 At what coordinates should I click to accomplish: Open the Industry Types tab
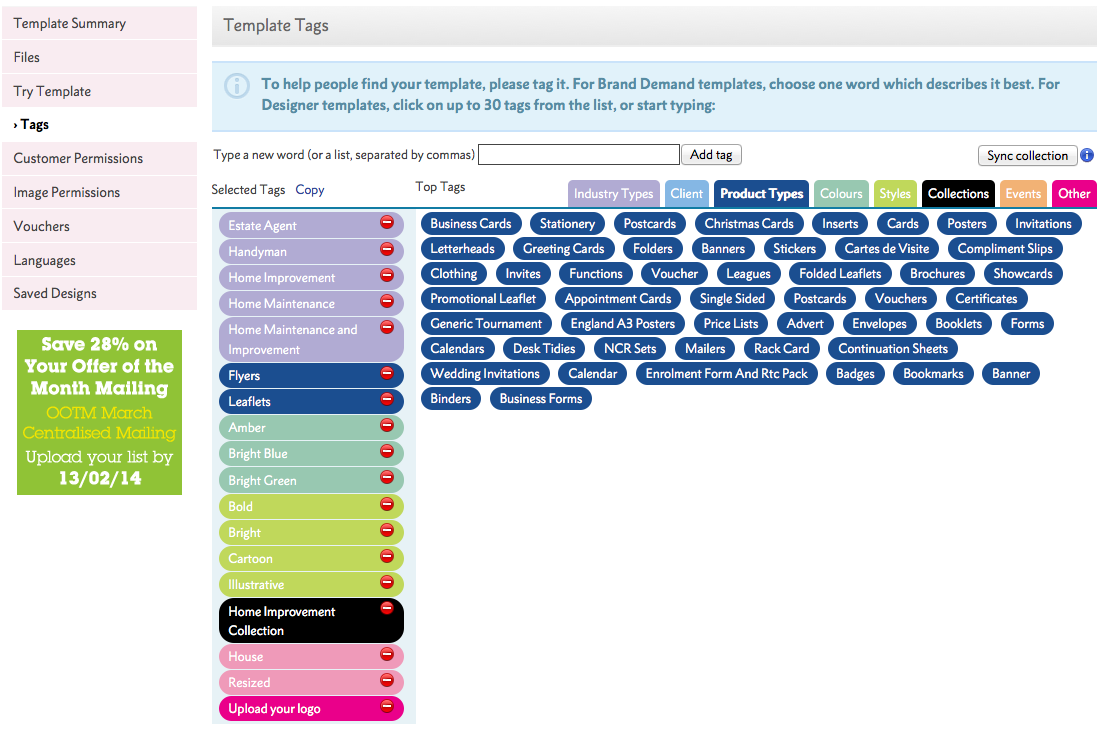[x=613, y=194]
